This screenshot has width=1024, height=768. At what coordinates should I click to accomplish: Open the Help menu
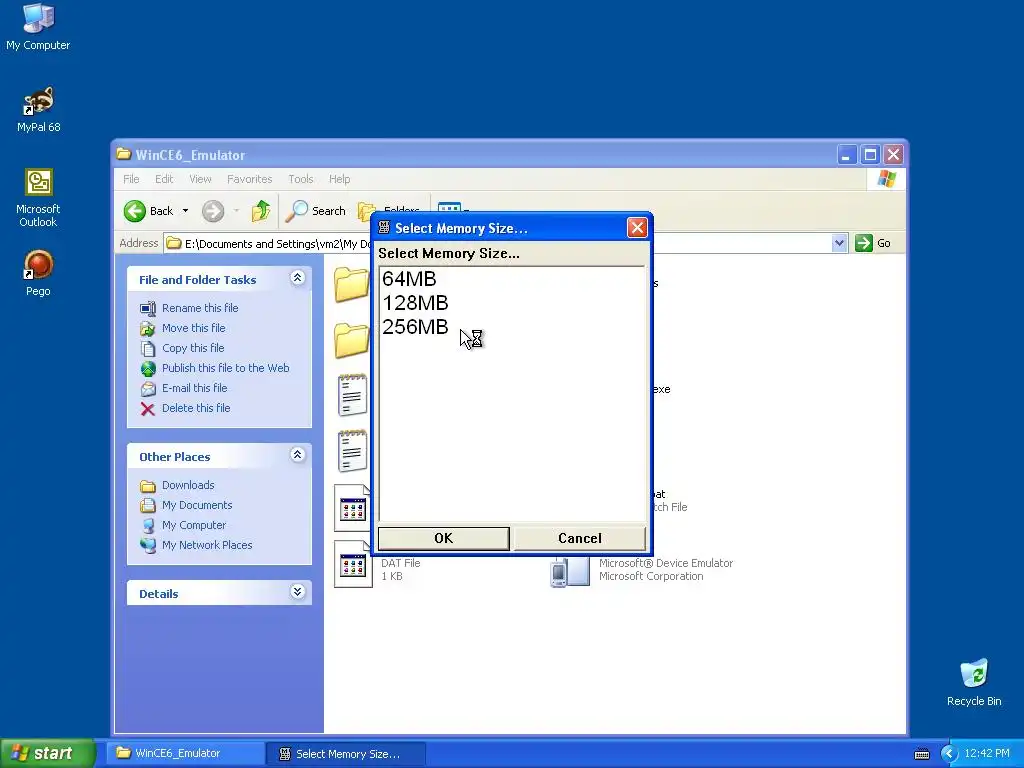click(339, 179)
